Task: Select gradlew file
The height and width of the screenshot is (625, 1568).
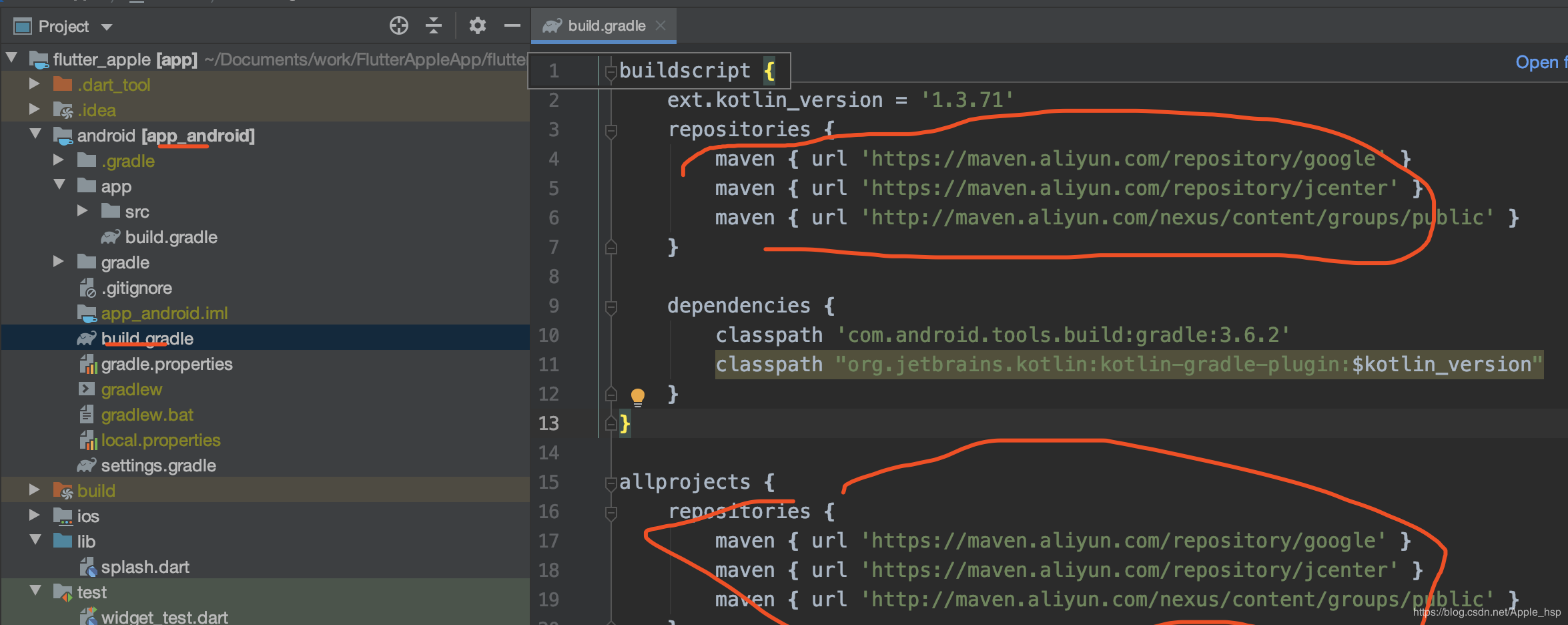Action: tap(131, 389)
